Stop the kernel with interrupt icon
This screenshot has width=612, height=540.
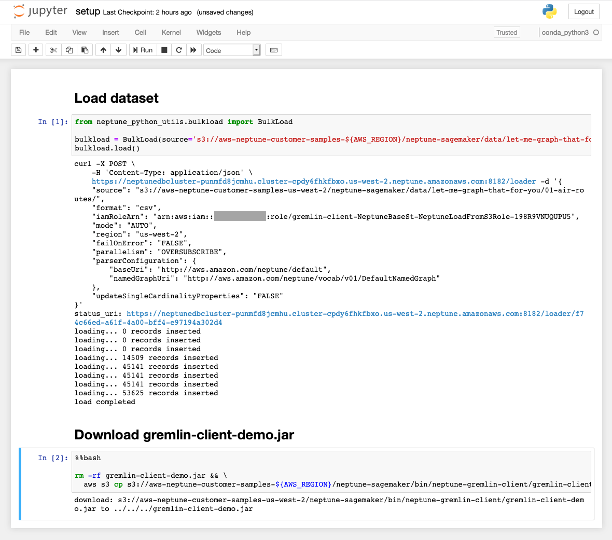(x=163, y=49)
